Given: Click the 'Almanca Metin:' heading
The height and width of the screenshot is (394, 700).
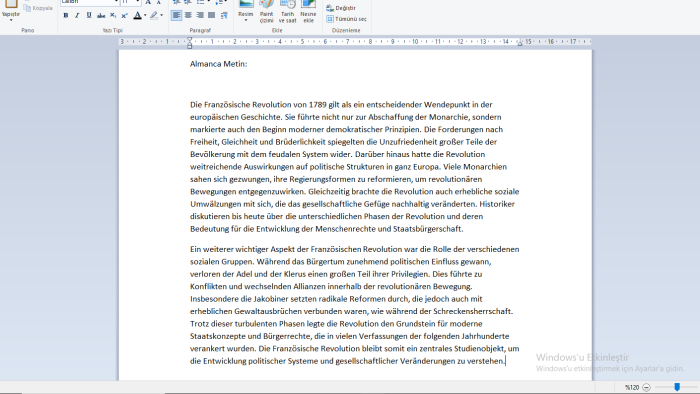Looking at the screenshot, I should (x=218, y=64).
